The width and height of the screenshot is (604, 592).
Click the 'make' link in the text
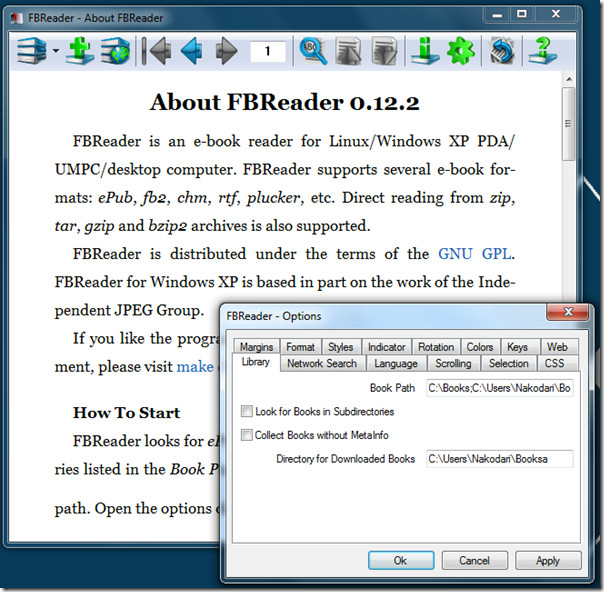pyautogui.click(x=195, y=367)
